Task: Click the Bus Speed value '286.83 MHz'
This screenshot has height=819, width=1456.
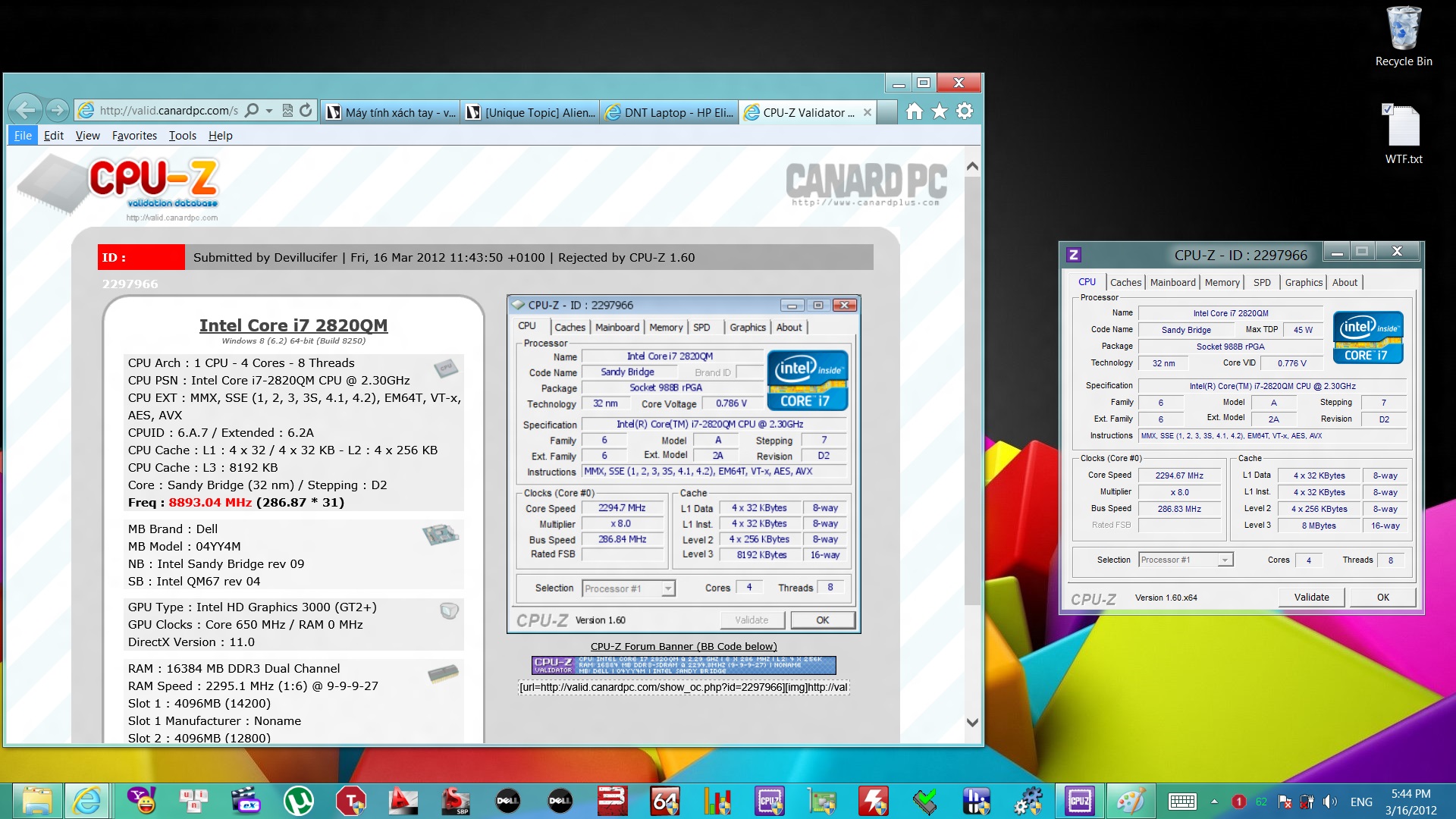Action: pyautogui.click(x=1179, y=509)
